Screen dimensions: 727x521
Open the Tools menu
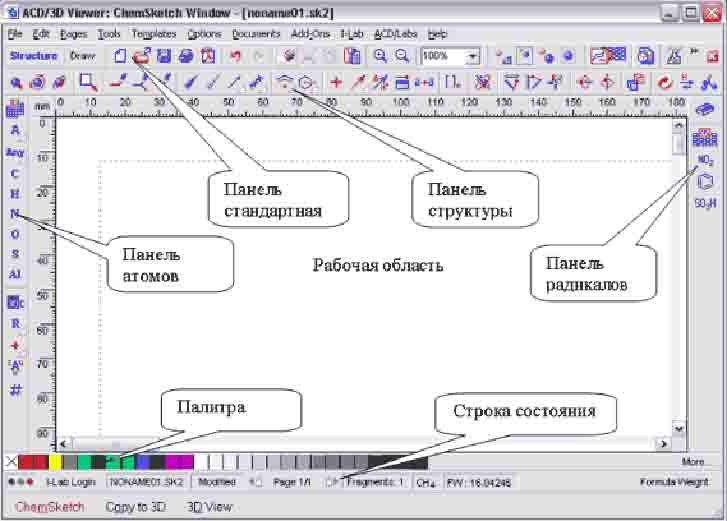[x=109, y=34]
